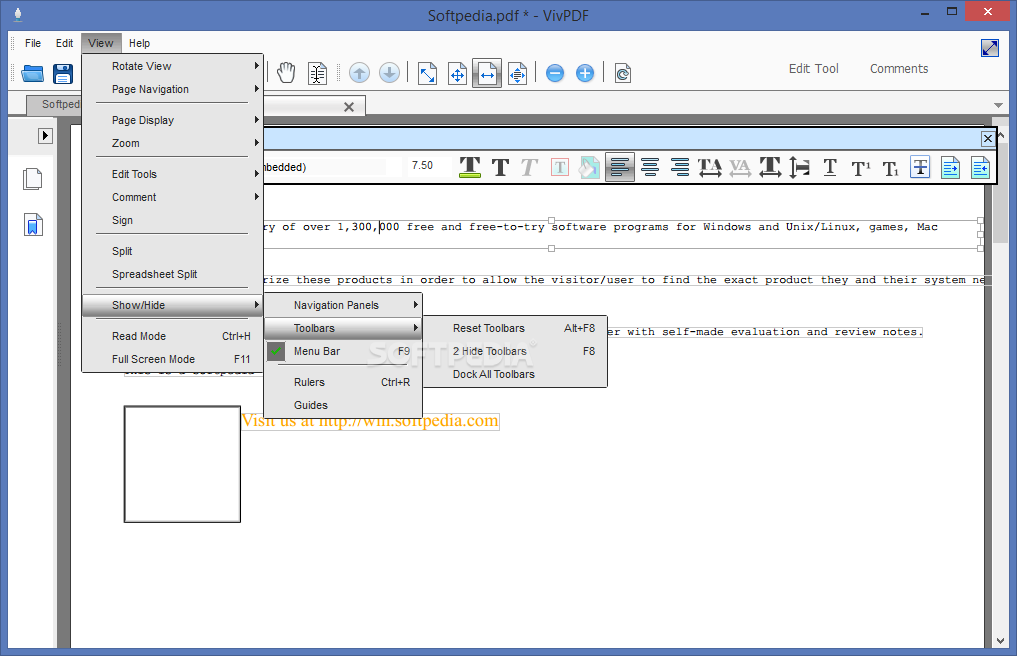Open the bookmarks sidebar icon
Screen dimensions: 1017x656
[33, 225]
